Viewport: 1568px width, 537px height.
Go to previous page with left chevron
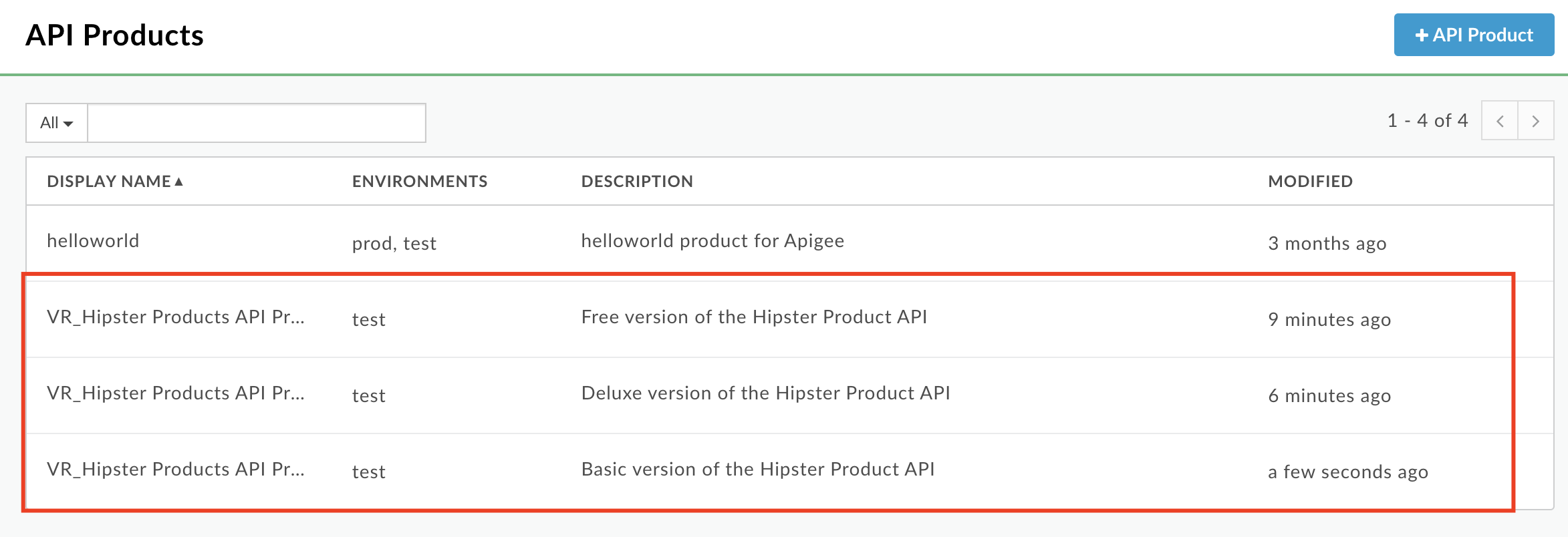[1500, 121]
